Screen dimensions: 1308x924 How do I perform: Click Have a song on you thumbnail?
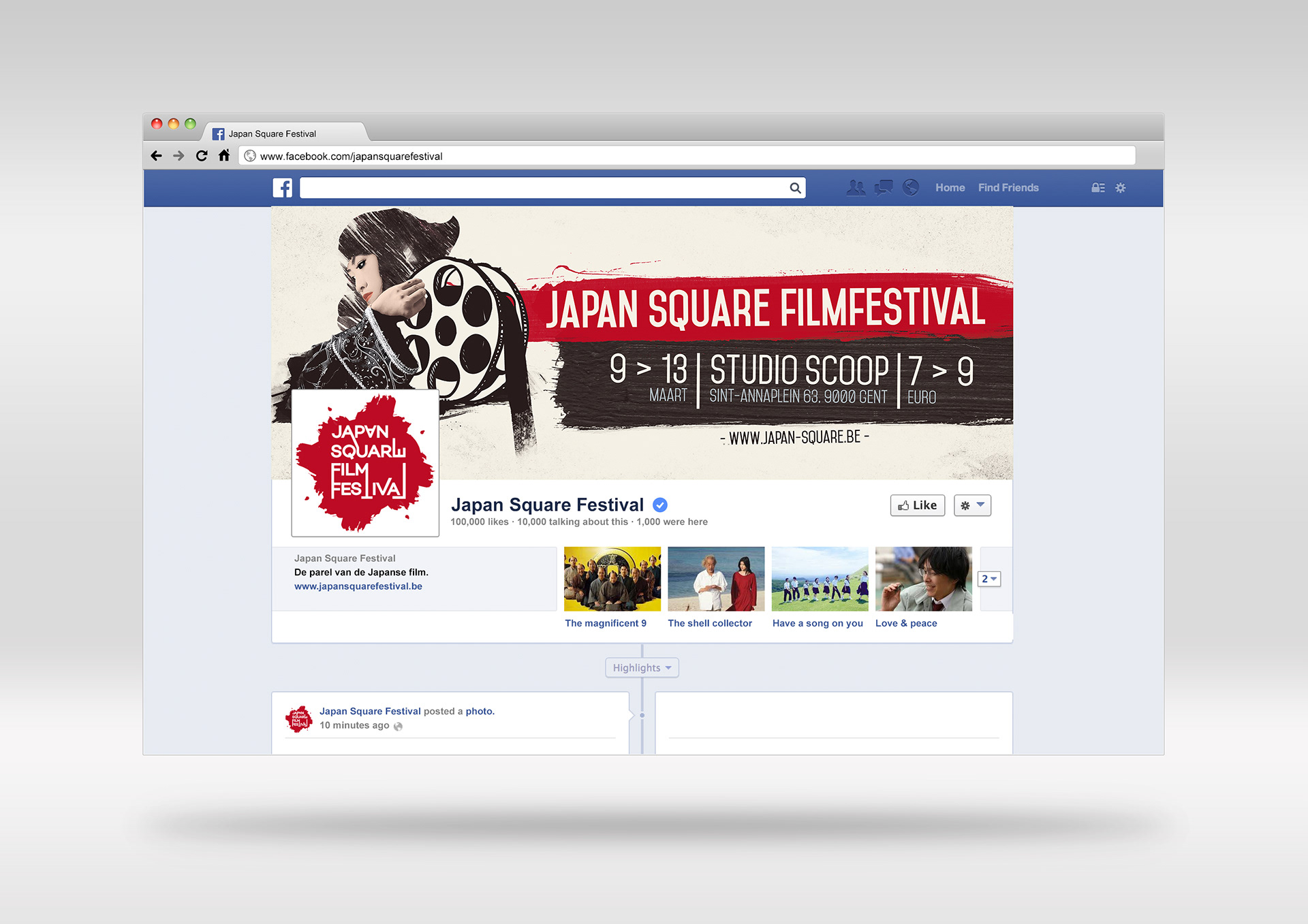[820, 579]
